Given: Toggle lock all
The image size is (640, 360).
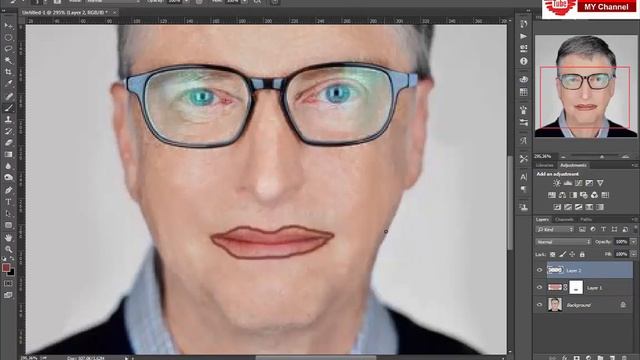Looking at the screenshot, I should [582, 254].
